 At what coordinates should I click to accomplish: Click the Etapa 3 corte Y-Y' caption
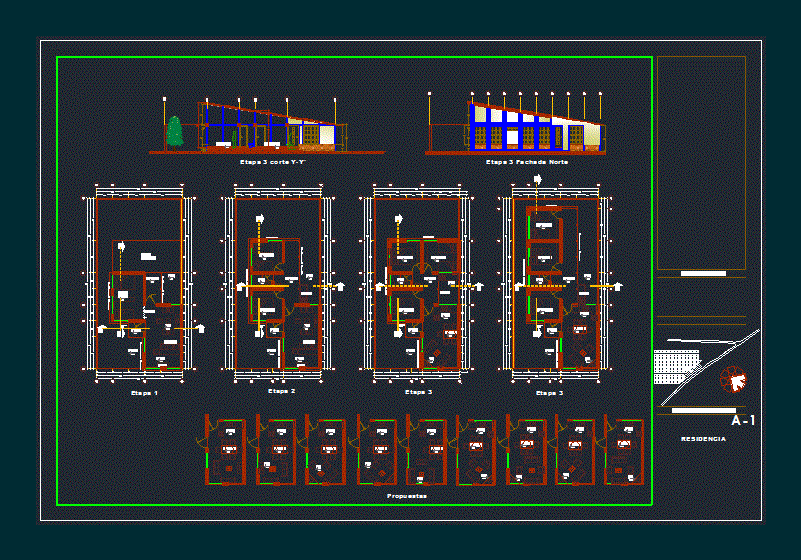[x=272, y=162]
